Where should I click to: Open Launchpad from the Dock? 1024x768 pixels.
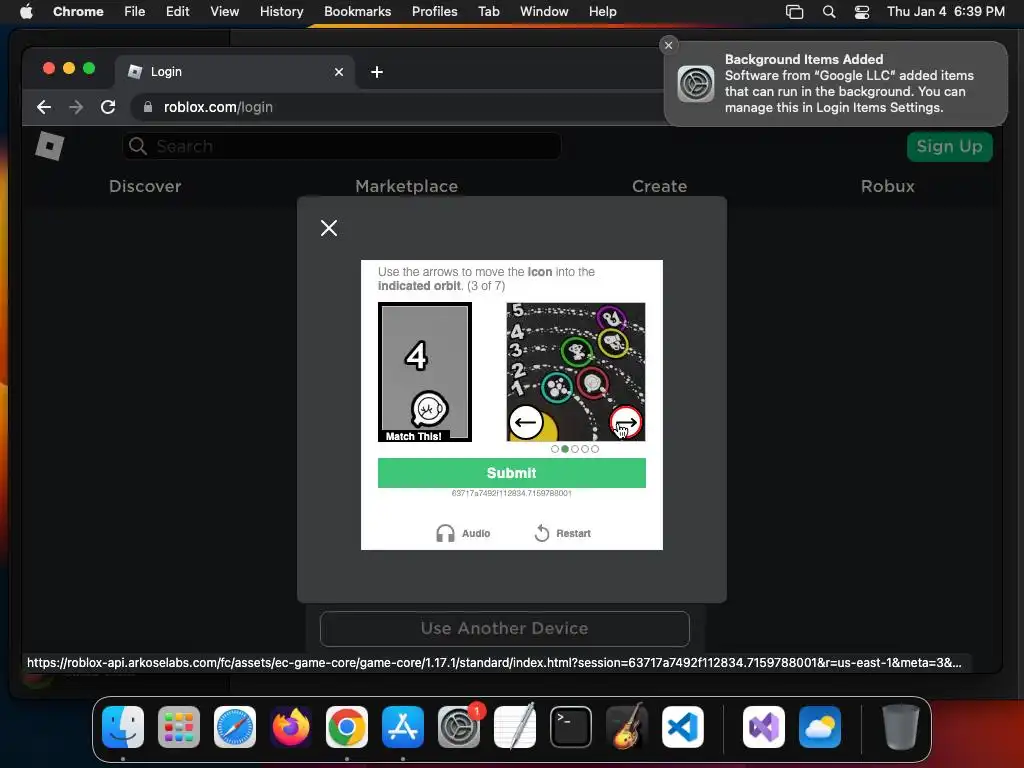click(x=179, y=727)
